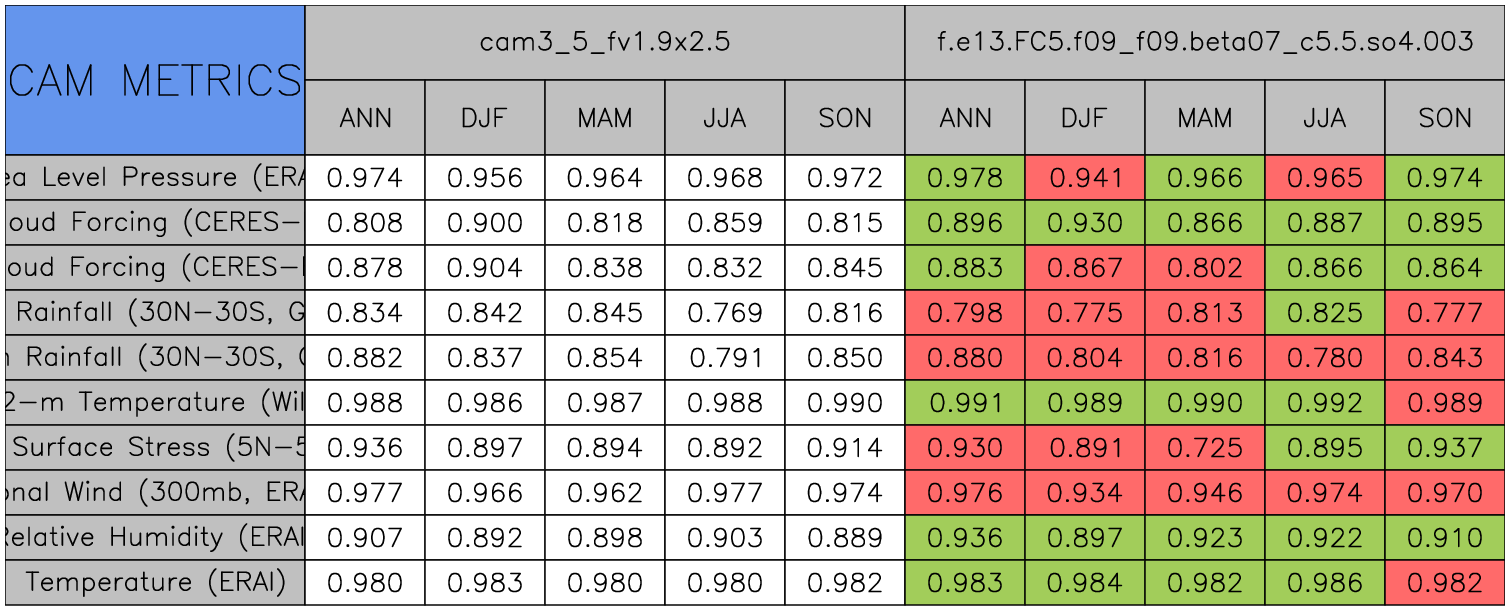Click the Surface Stress row label

154,448
